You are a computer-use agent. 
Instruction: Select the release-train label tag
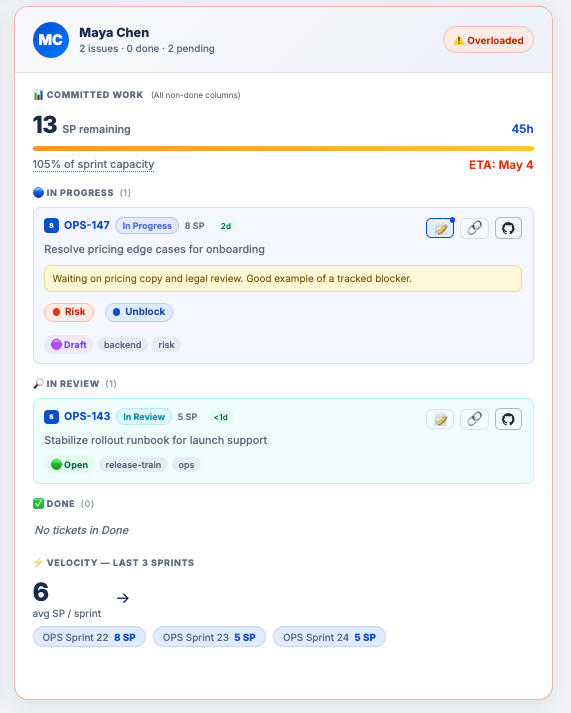click(x=133, y=465)
